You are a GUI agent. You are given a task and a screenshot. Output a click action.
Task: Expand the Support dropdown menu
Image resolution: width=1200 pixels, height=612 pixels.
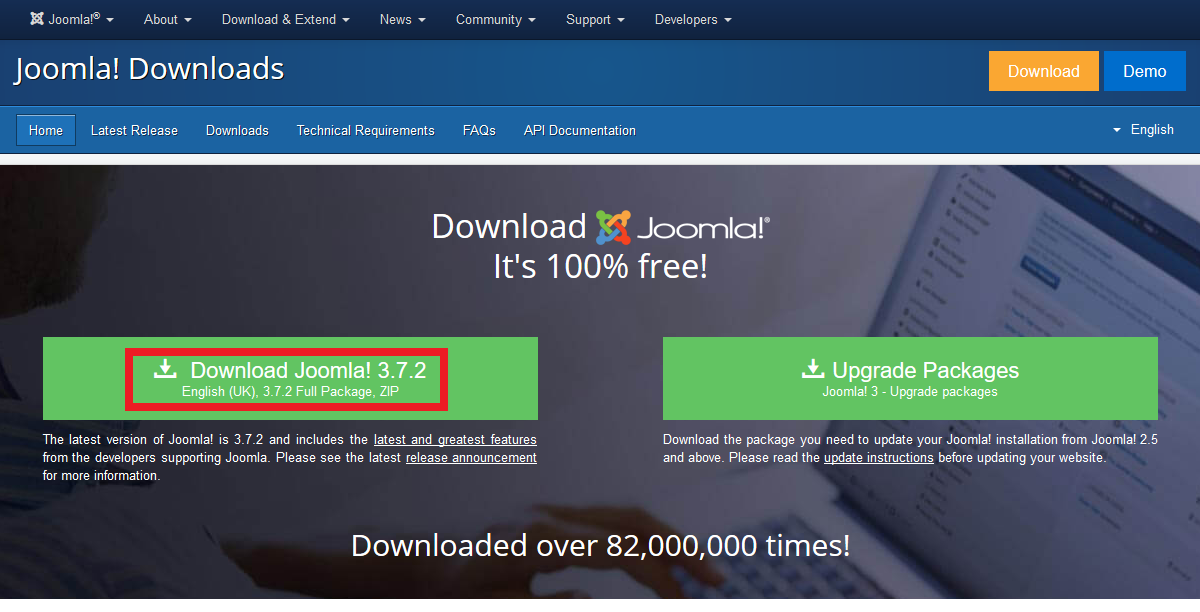[x=595, y=19]
